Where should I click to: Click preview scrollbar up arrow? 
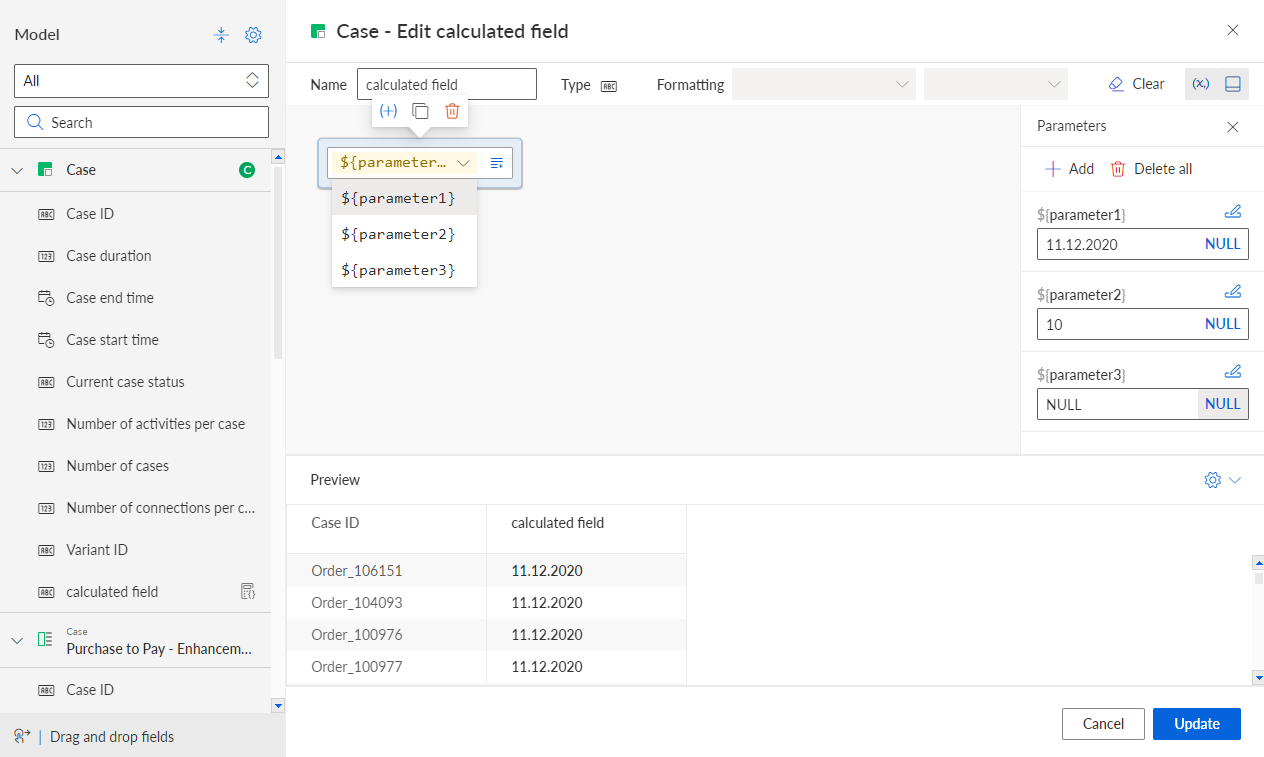(x=1258, y=562)
